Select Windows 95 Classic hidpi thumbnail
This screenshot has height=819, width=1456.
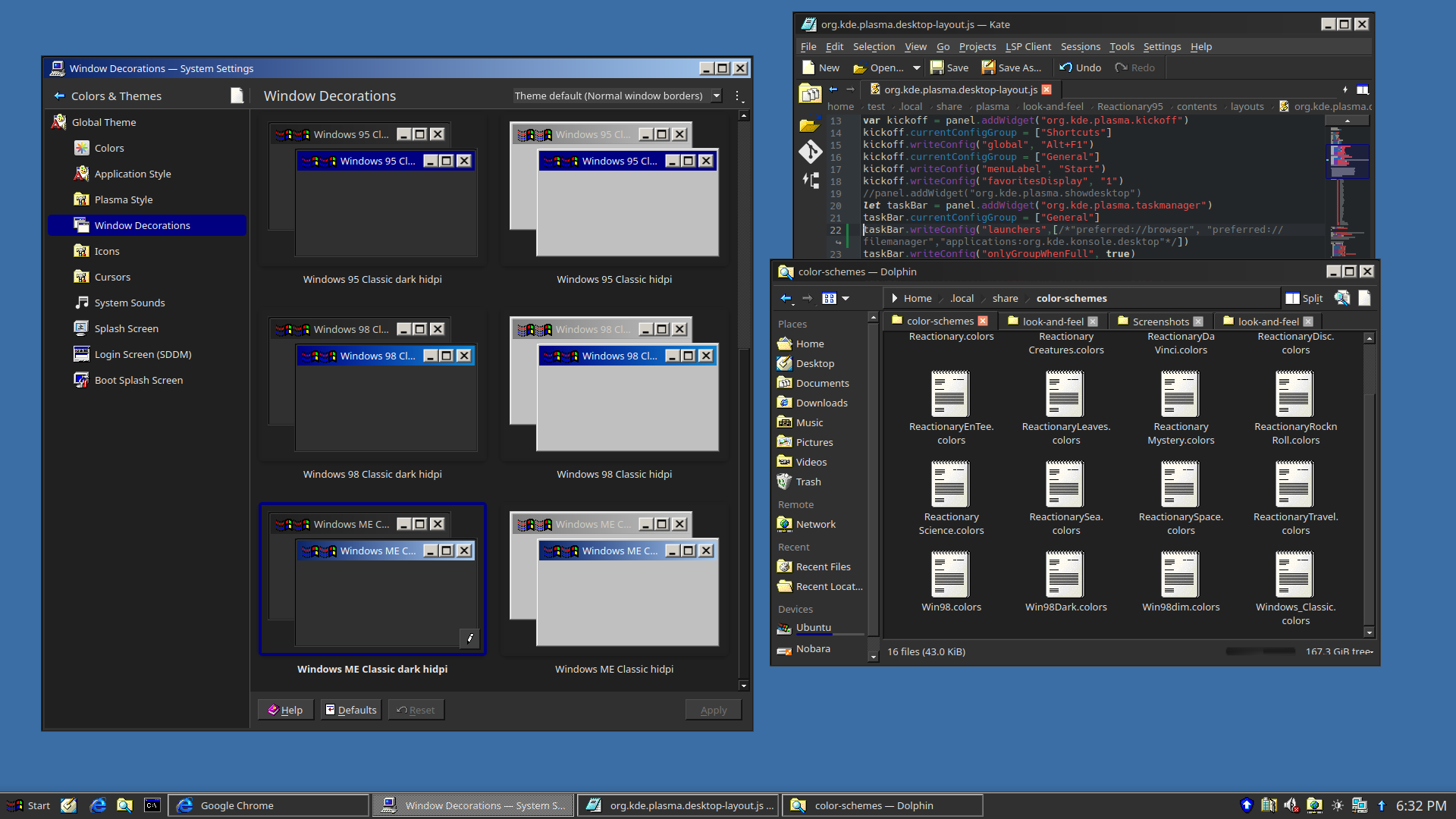pos(614,190)
